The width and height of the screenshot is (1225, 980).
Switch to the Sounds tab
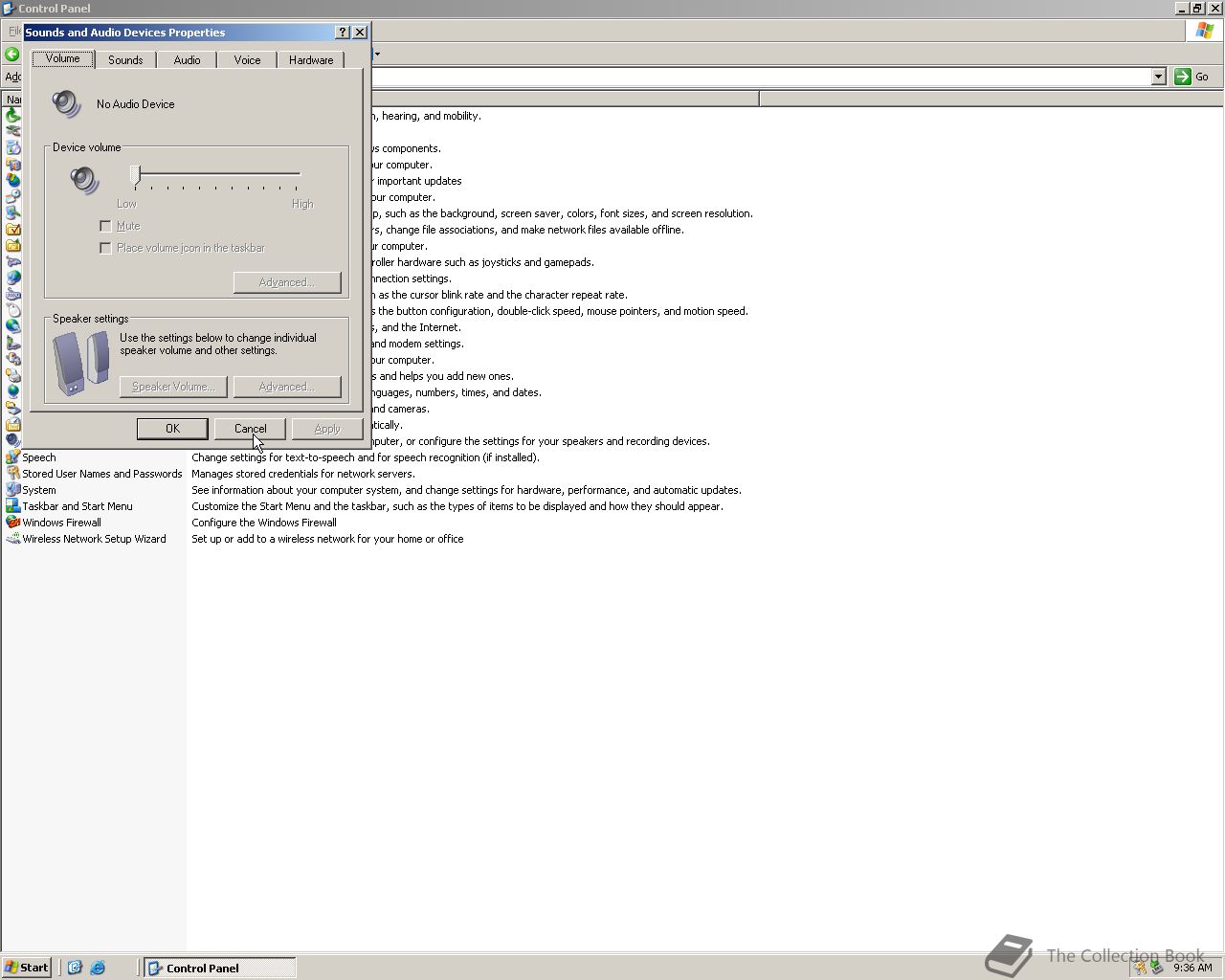point(125,59)
